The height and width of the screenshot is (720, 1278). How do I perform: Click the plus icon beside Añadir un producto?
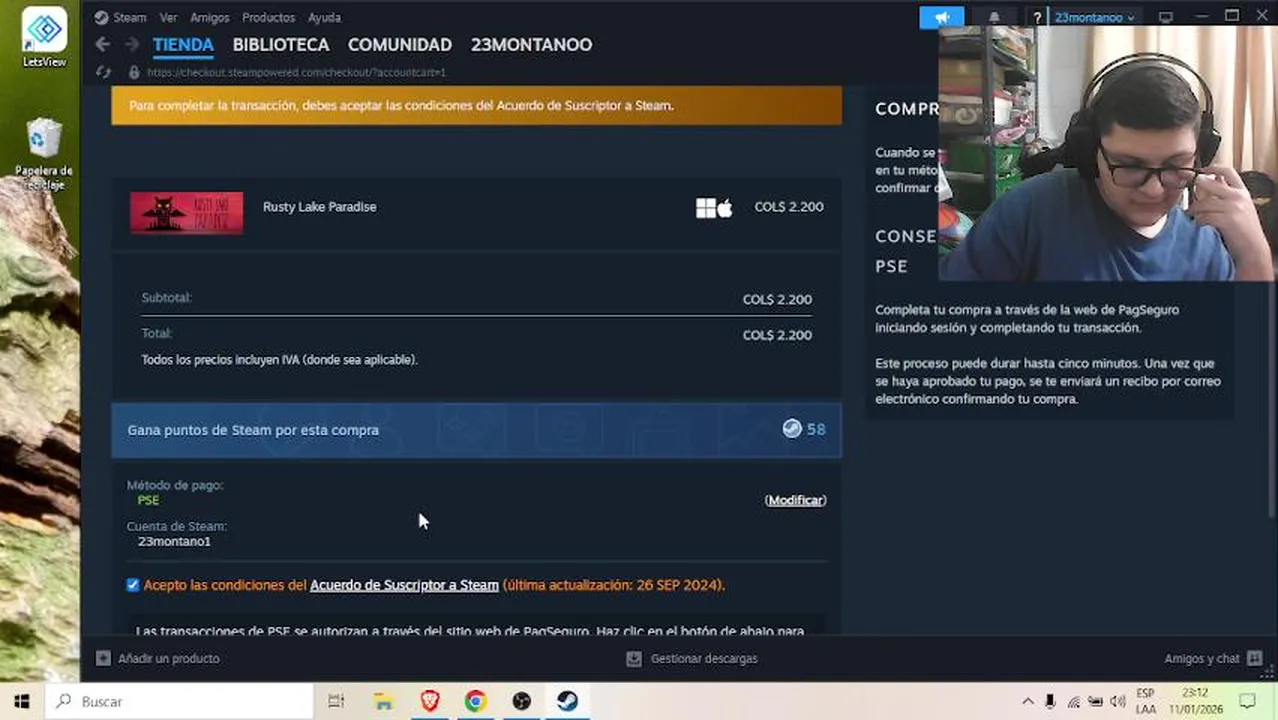[x=103, y=658]
